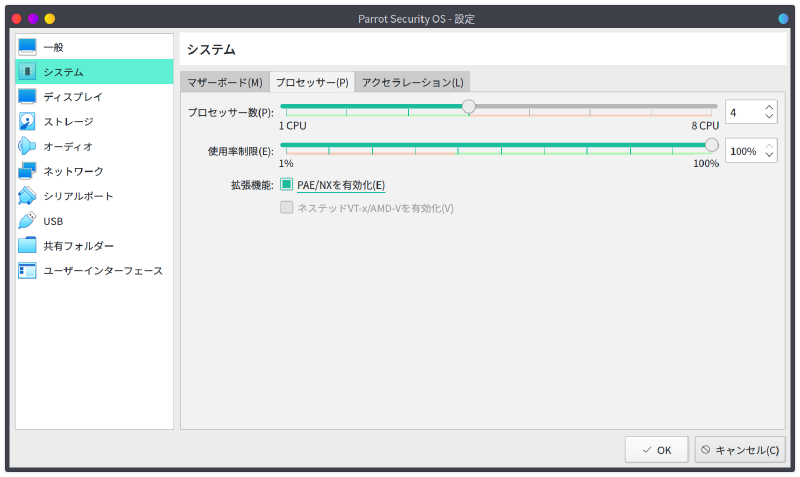Click the ストレージ disk icon
Screen dimensions: 800x477
coord(27,121)
